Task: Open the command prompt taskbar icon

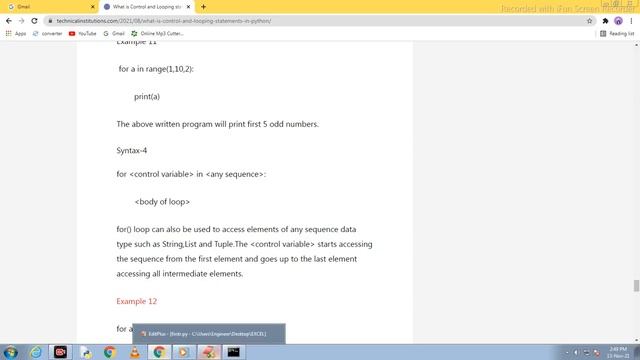Action: click(x=234, y=352)
